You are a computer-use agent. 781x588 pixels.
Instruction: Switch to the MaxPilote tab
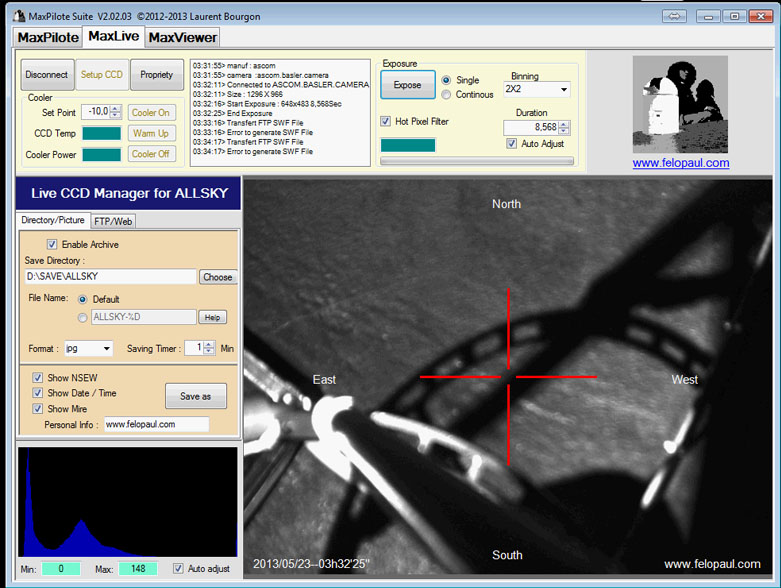(x=48, y=37)
